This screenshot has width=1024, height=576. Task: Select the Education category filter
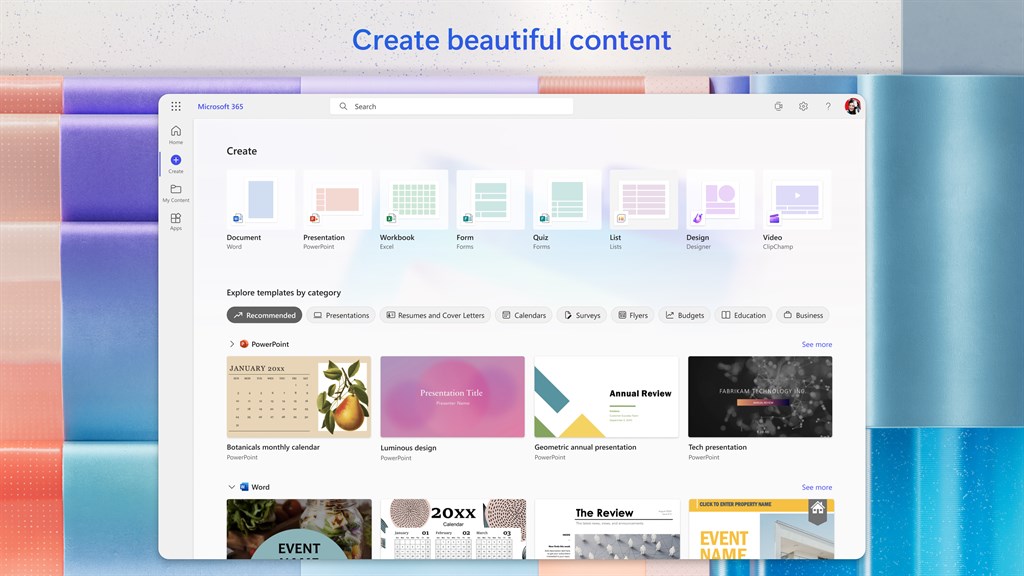[743, 315]
